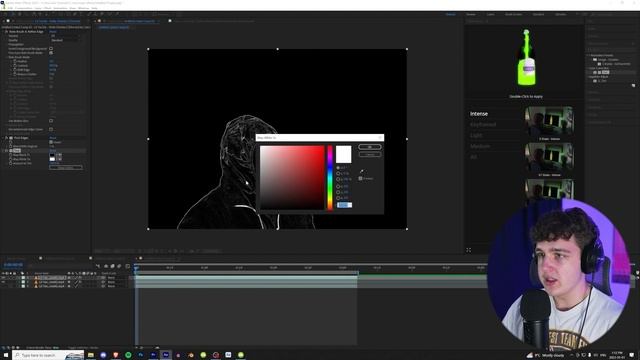The height and width of the screenshot is (360, 640).
Task: Toggle Invert Foreground/Background checkbox
Action: tap(51, 49)
